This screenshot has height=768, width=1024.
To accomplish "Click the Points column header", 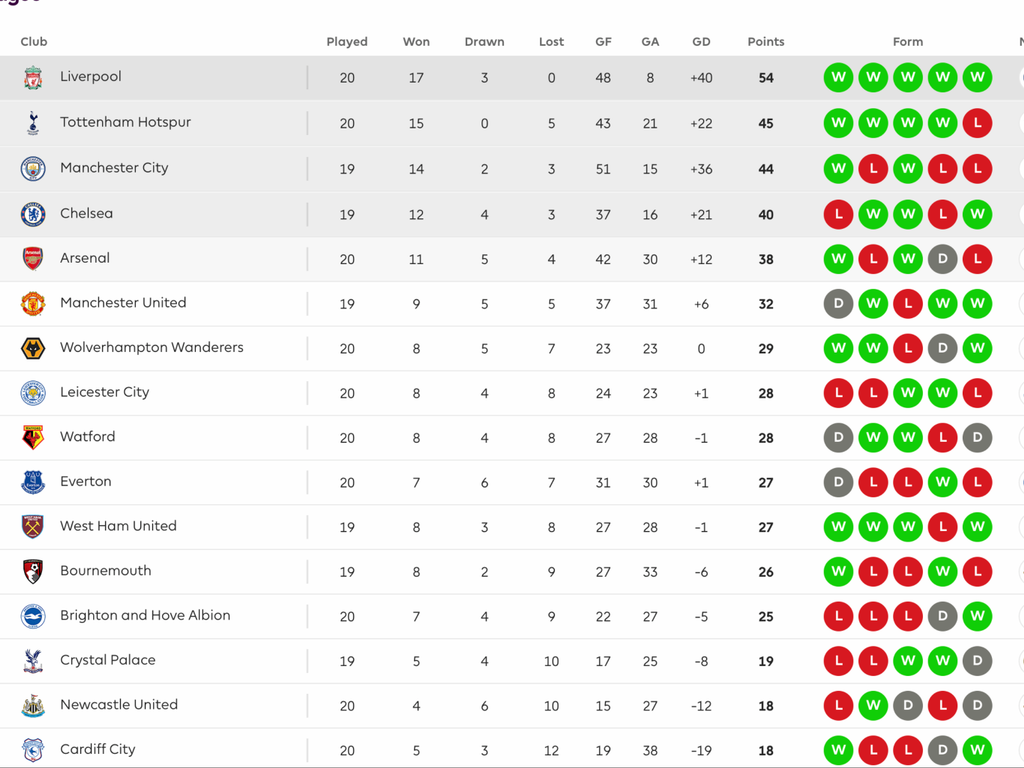I will [766, 42].
